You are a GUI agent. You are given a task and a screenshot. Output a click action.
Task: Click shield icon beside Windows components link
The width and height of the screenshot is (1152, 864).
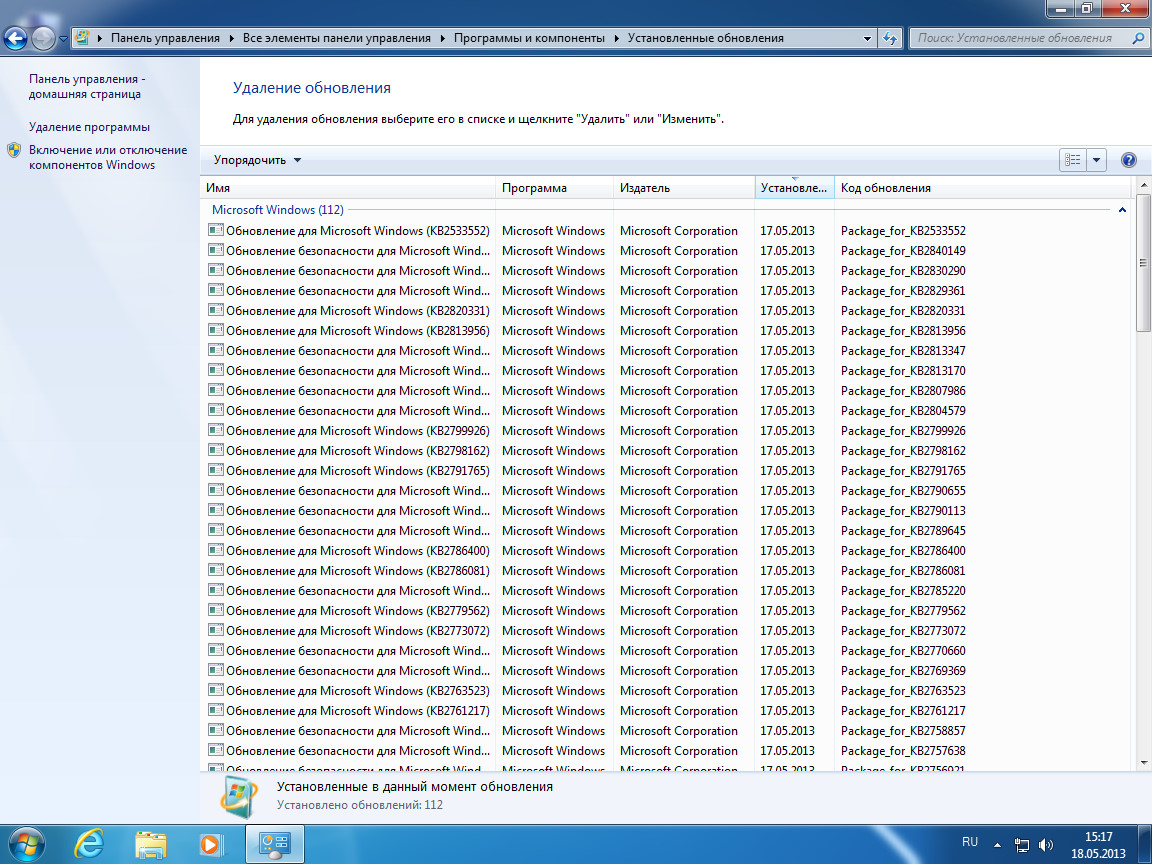pyautogui.click(x=14, y=151)
